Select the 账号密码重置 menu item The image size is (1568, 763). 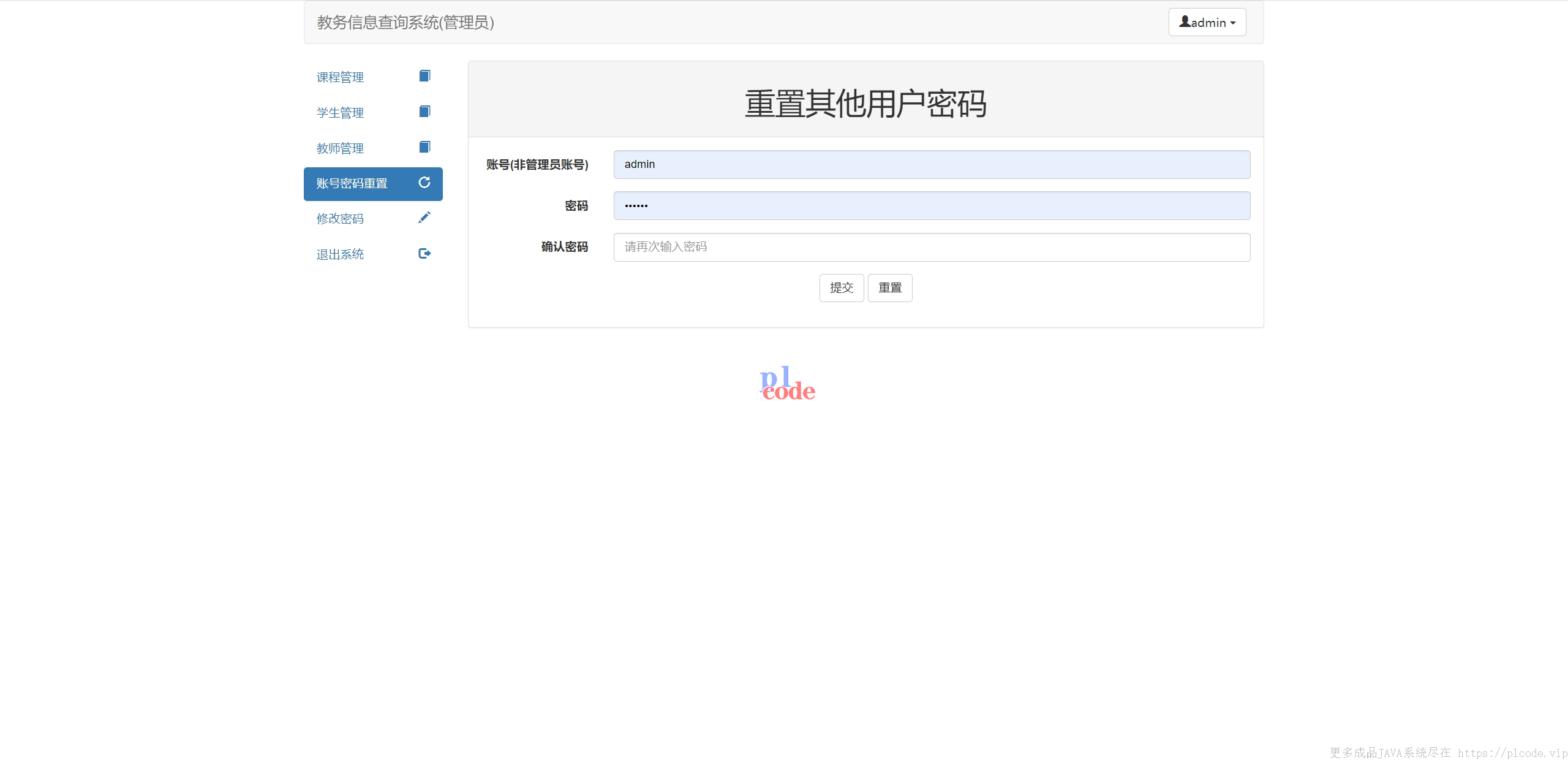373,184
